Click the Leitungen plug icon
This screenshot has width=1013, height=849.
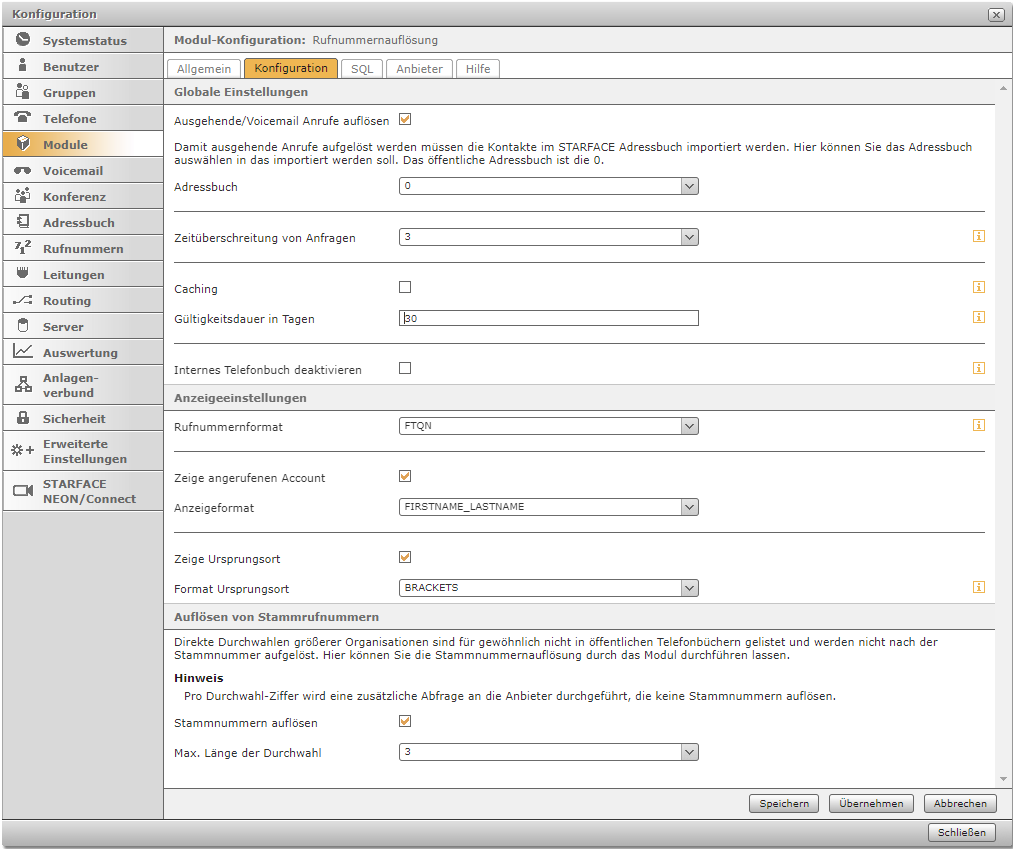[23, 274]
